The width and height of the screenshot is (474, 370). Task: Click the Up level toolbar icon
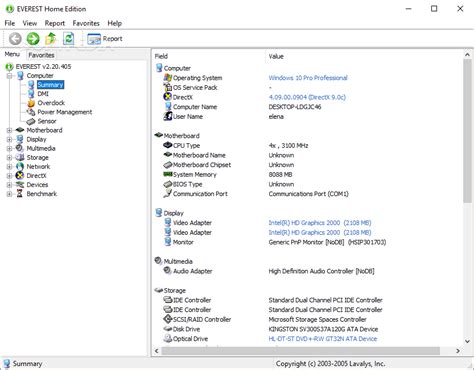(51, 39)
